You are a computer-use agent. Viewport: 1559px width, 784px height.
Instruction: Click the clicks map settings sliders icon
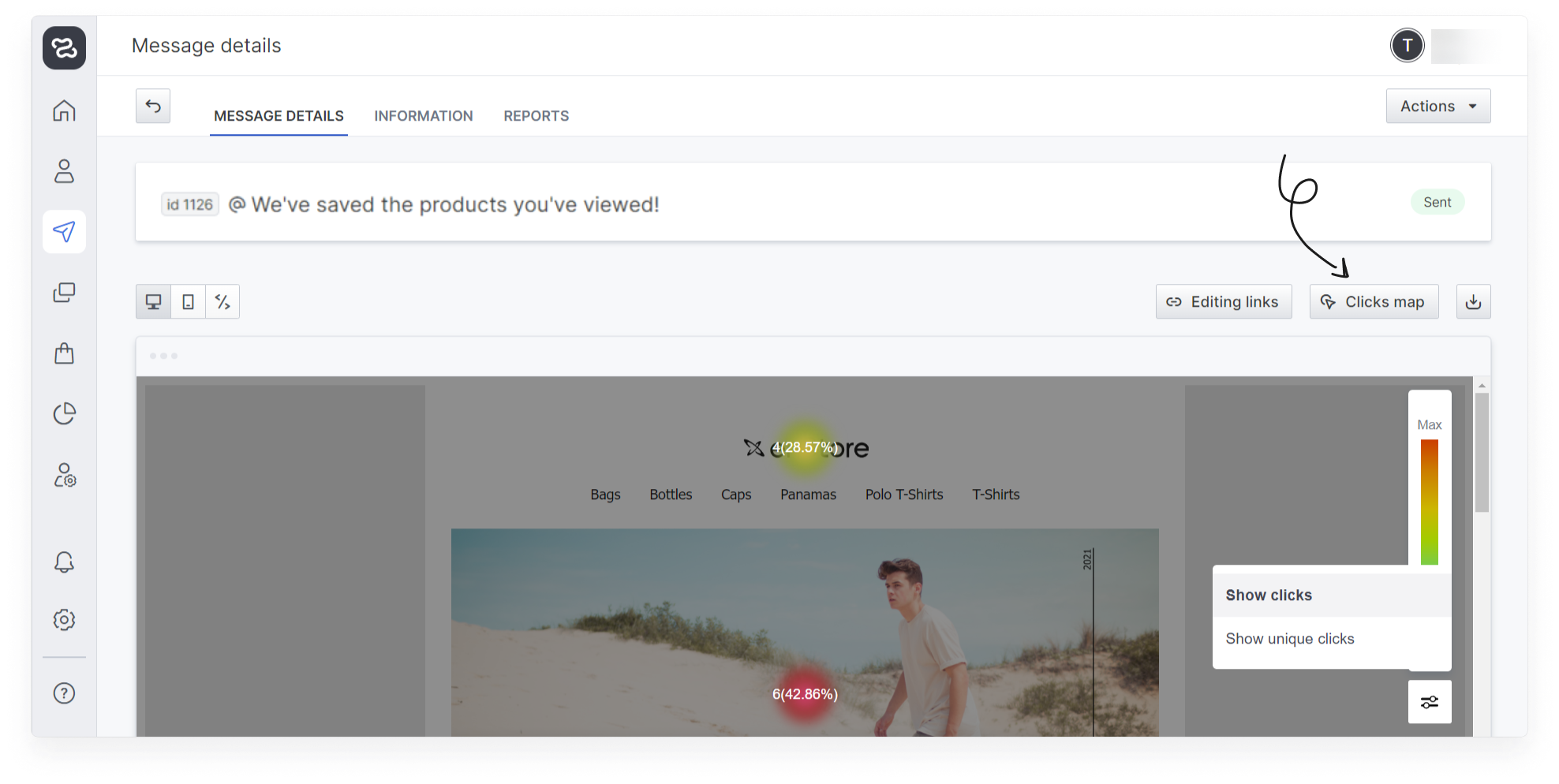[1430, 702]
